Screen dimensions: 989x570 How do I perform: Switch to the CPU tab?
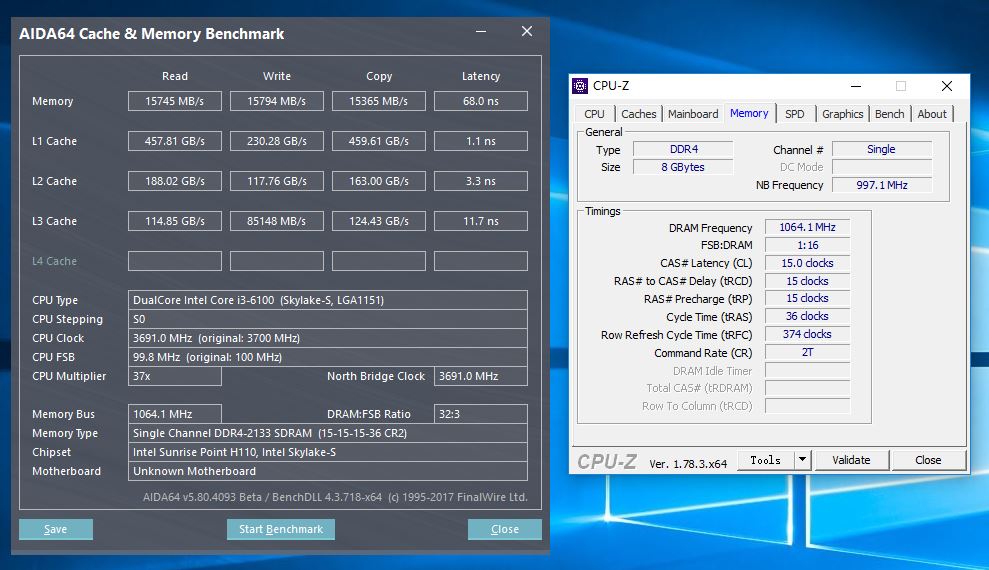point(594,114)
